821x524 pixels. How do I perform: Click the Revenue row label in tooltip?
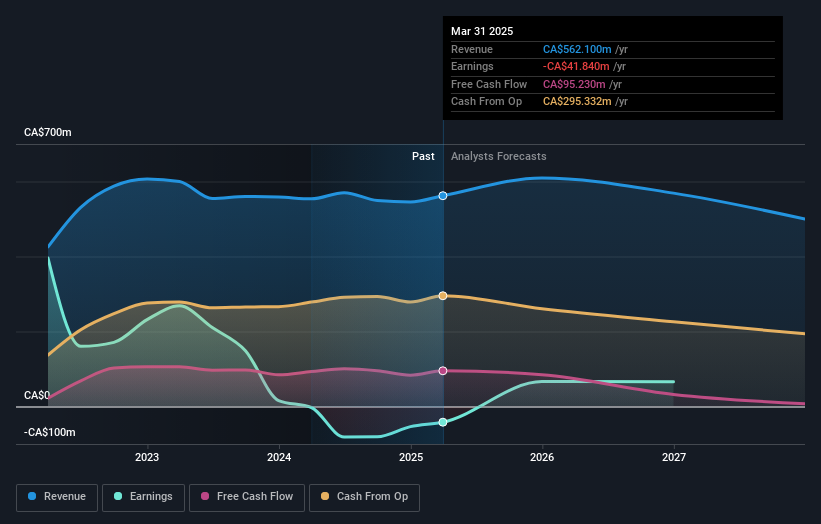[x=472, y=49]
